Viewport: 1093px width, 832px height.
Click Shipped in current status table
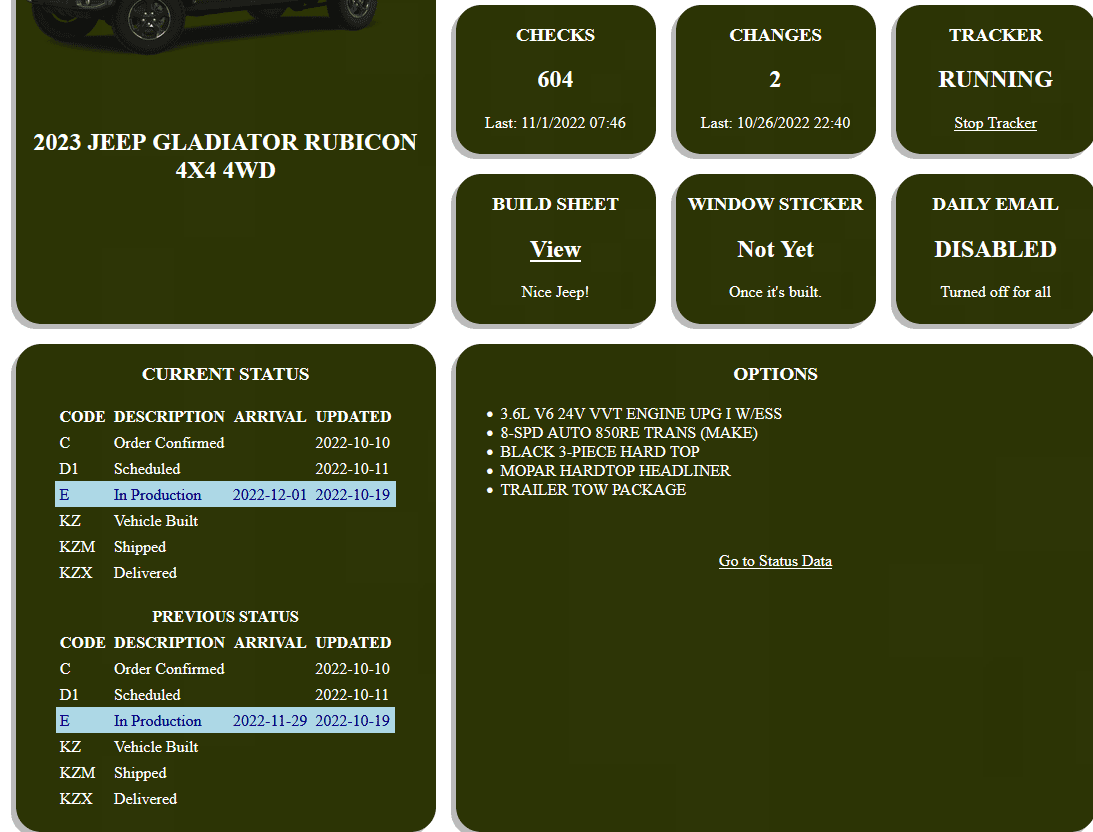pos(139,547)
